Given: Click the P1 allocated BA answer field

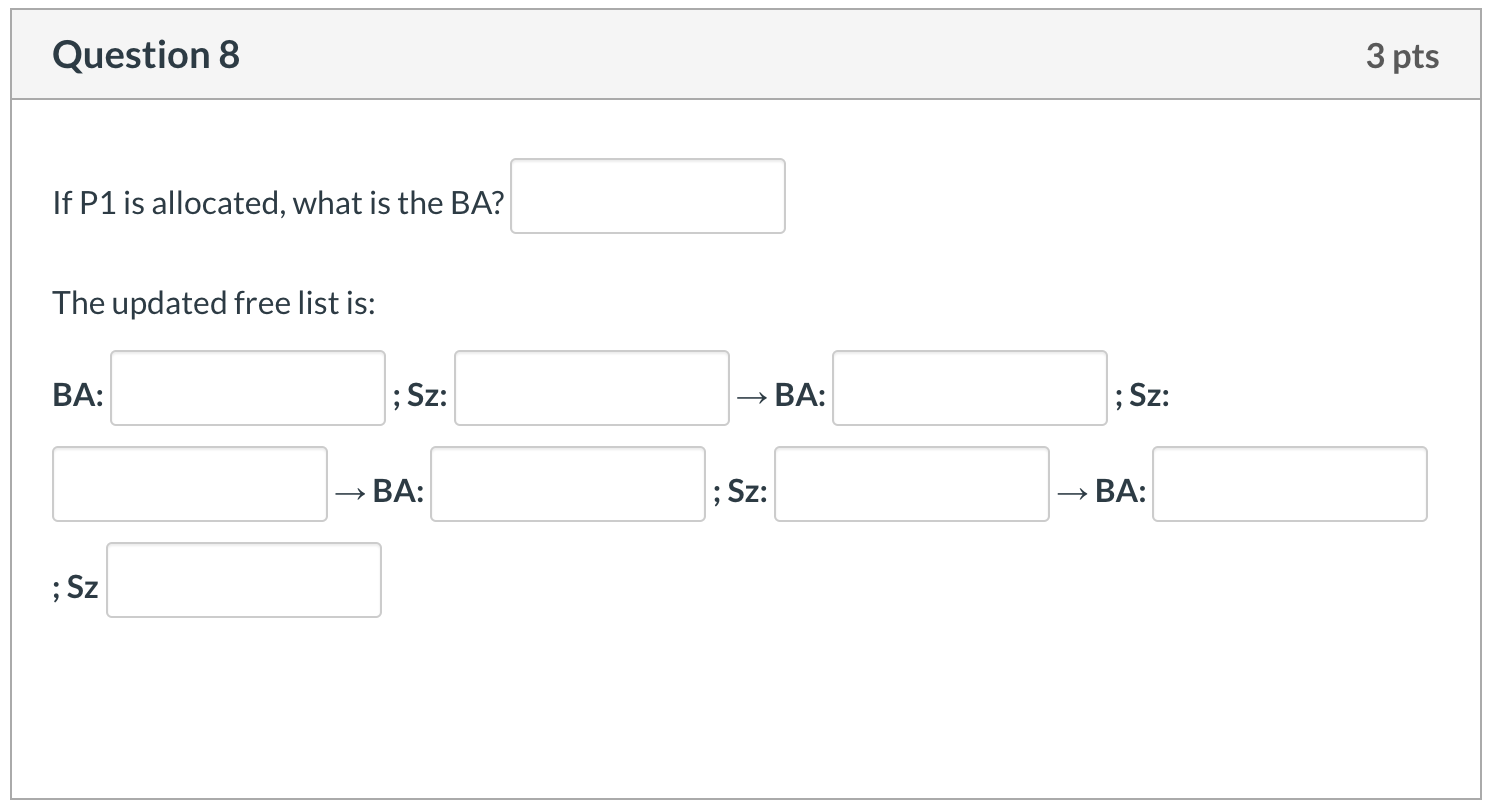Looking at the screenshot, I should pyautogui.click(x=648, y=196).
